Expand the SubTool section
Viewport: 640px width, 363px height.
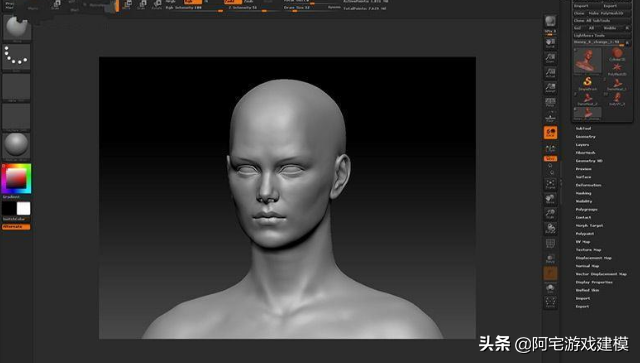(x=583, y=128)
